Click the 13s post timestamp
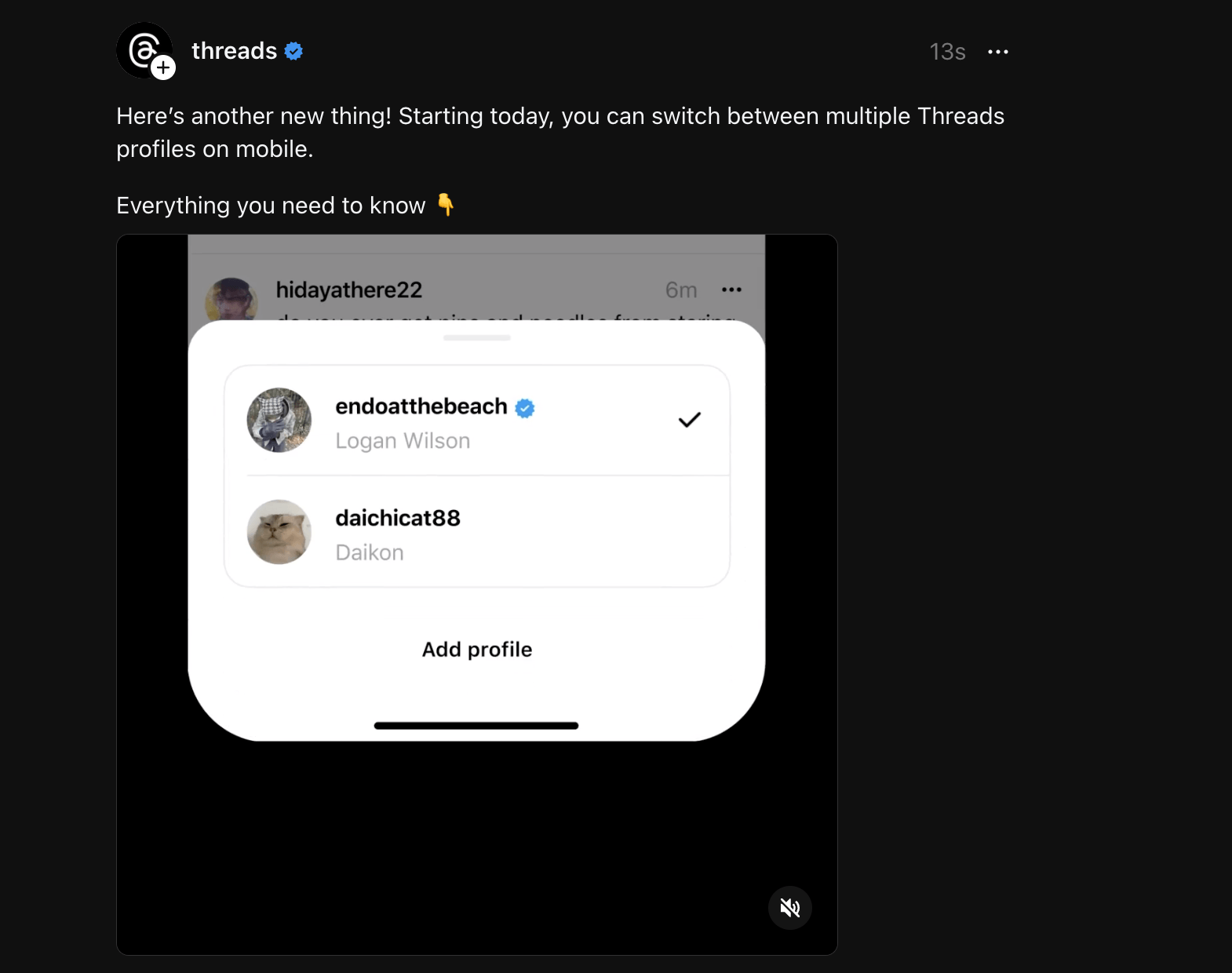This screenshot has height=973, width=1232. 947,52
